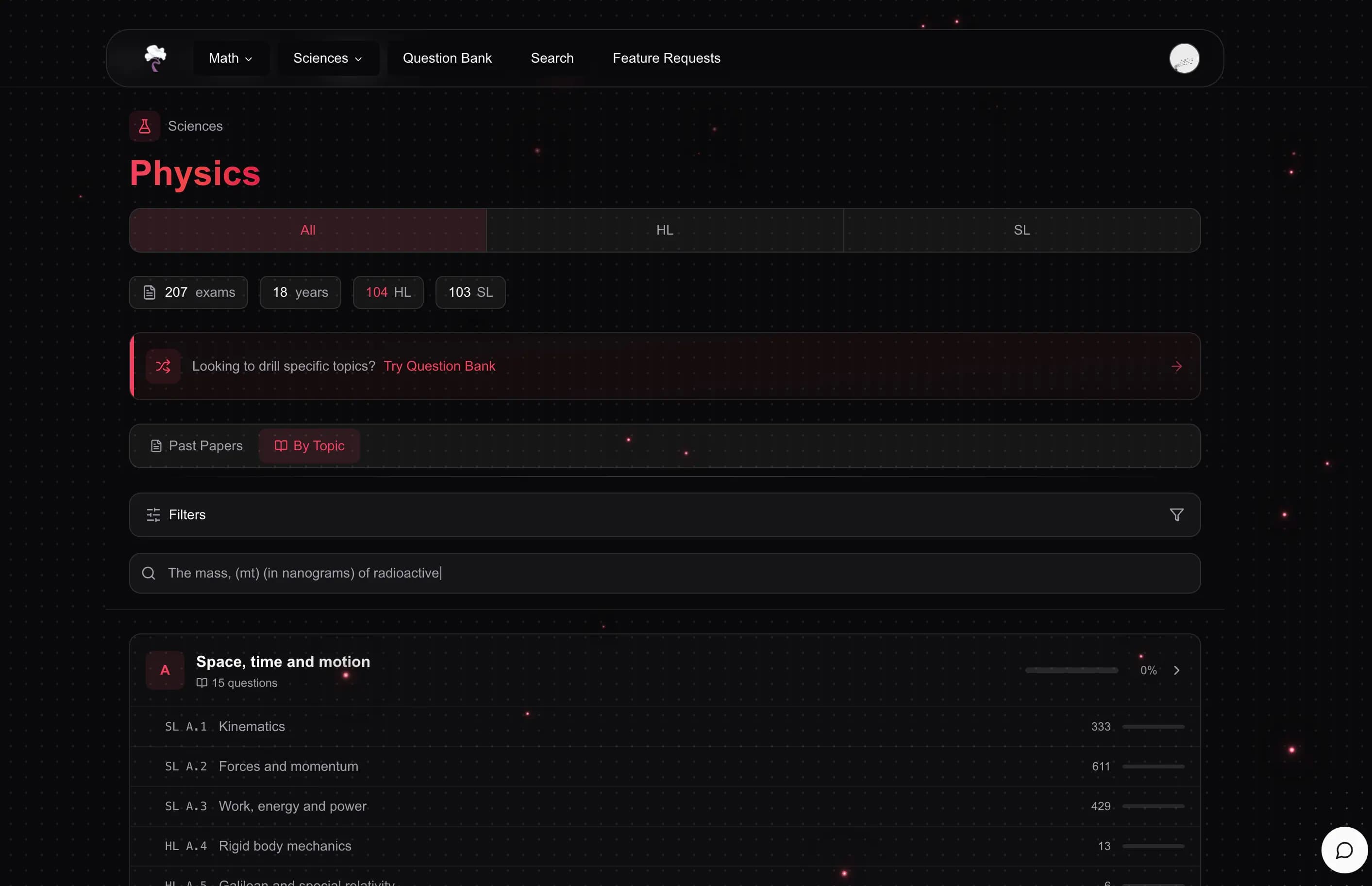Open the Sciences dropdown menu
1372x886 pixels.
click(x=327, y=57)
